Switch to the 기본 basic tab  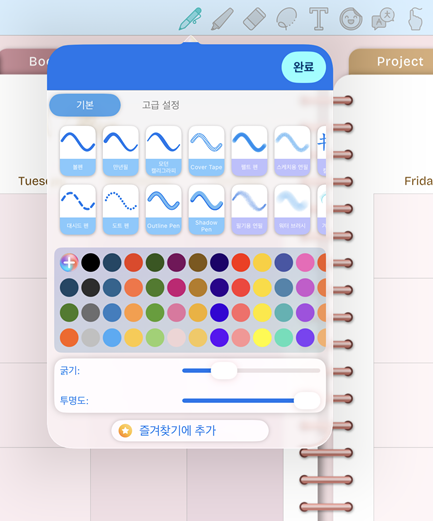coord(85,105)
